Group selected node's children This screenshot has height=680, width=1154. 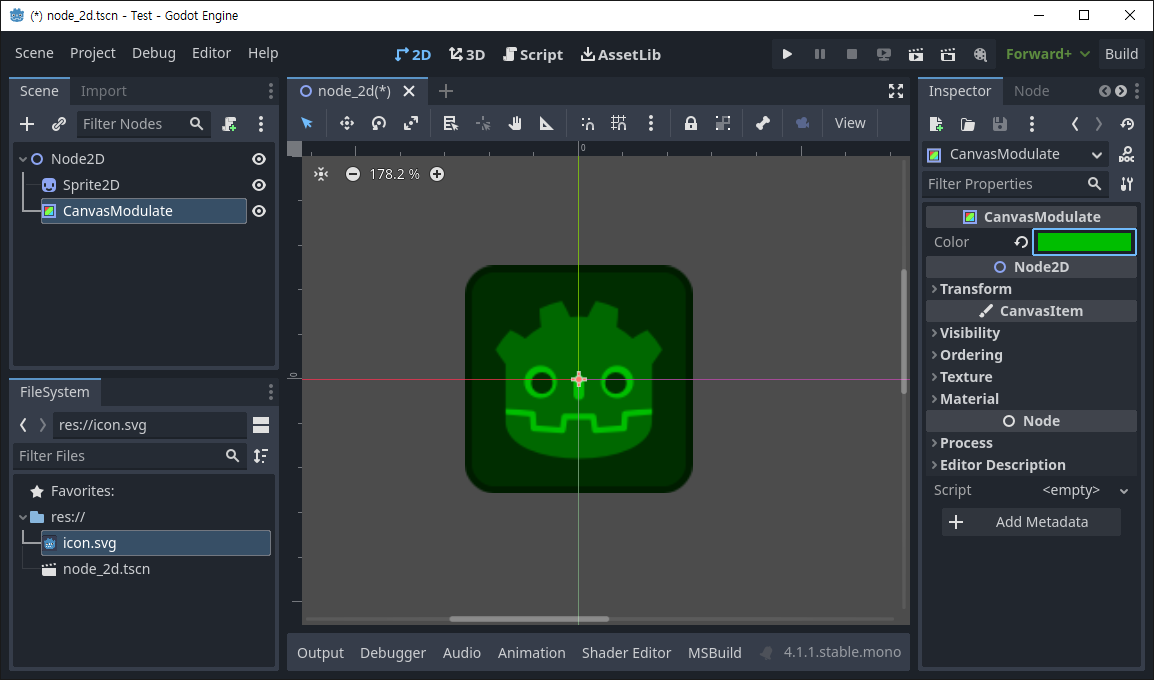(723, 123)
